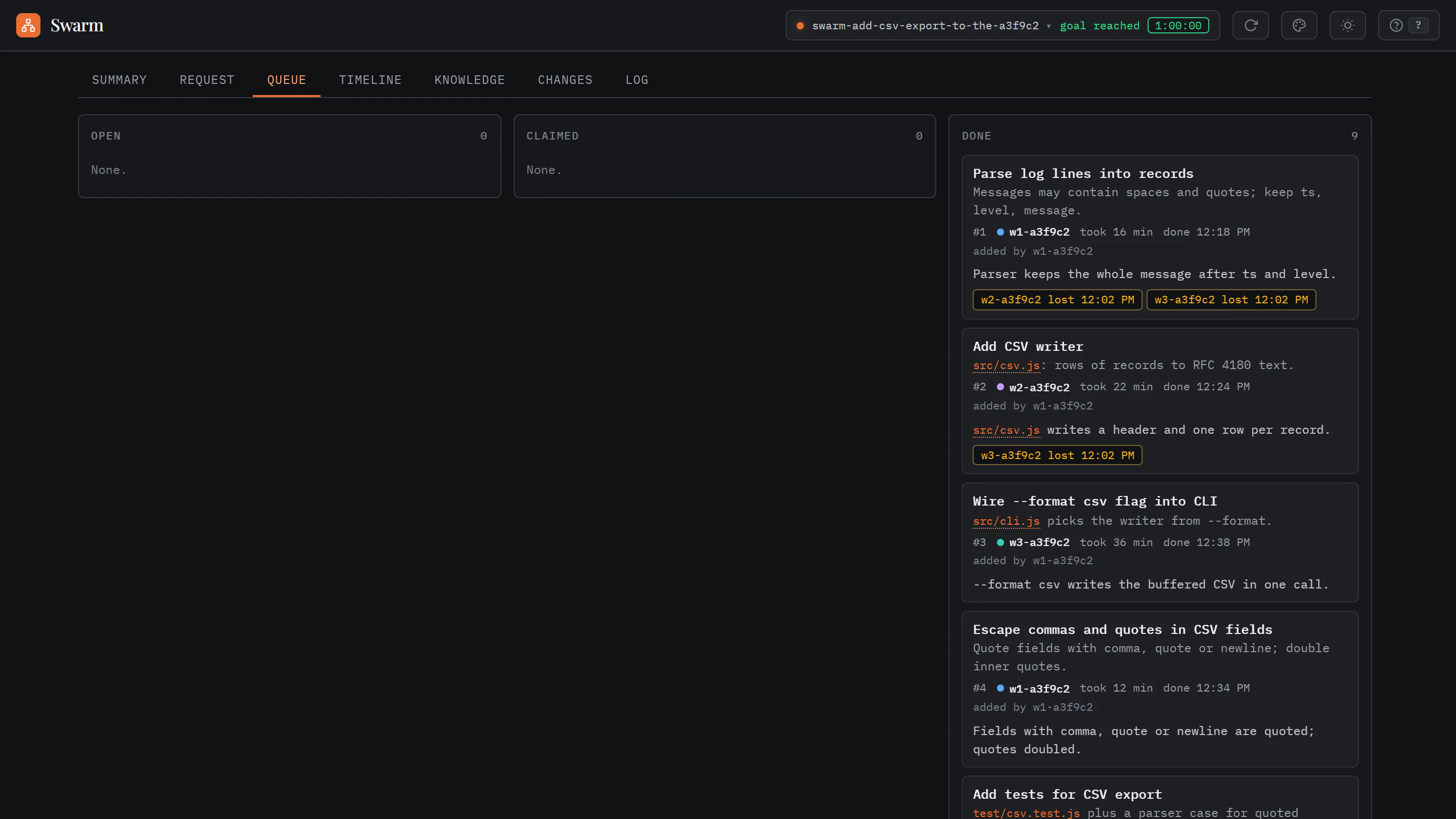This screenshot has width=1456, height=819.
Task: Open the 'Add CSV writer' card title
Action: coord(1028,346)
